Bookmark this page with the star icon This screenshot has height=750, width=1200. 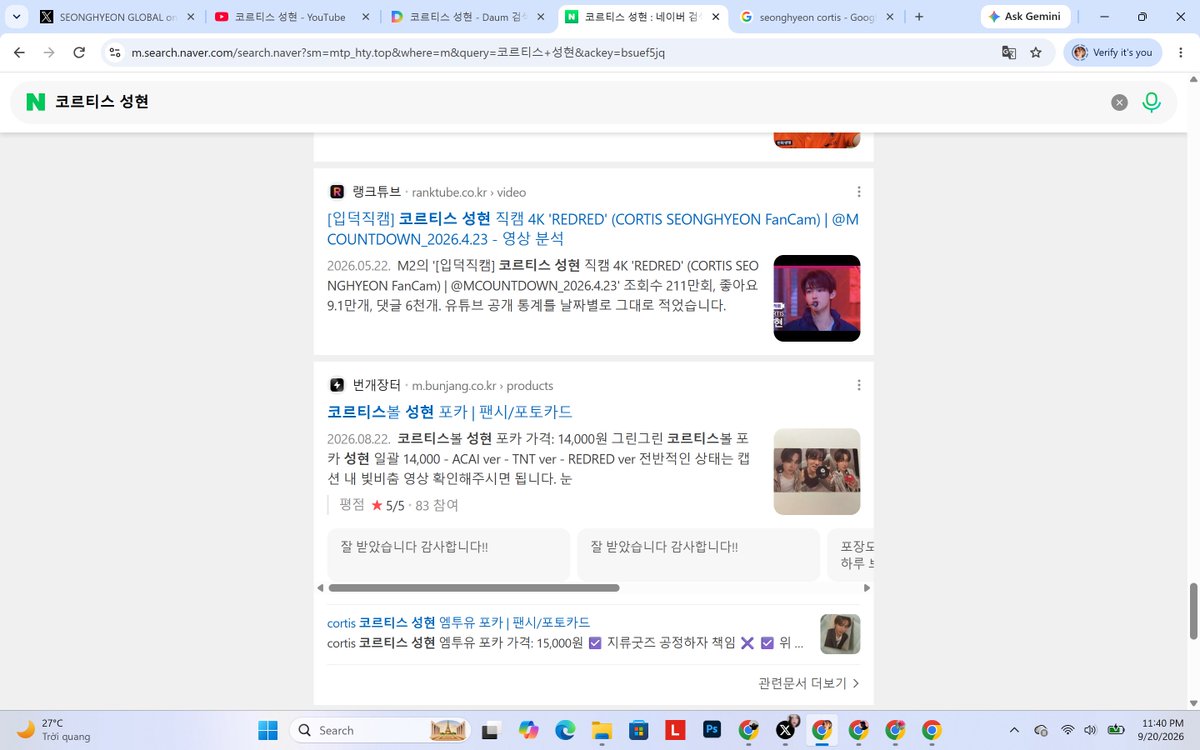1036,52
